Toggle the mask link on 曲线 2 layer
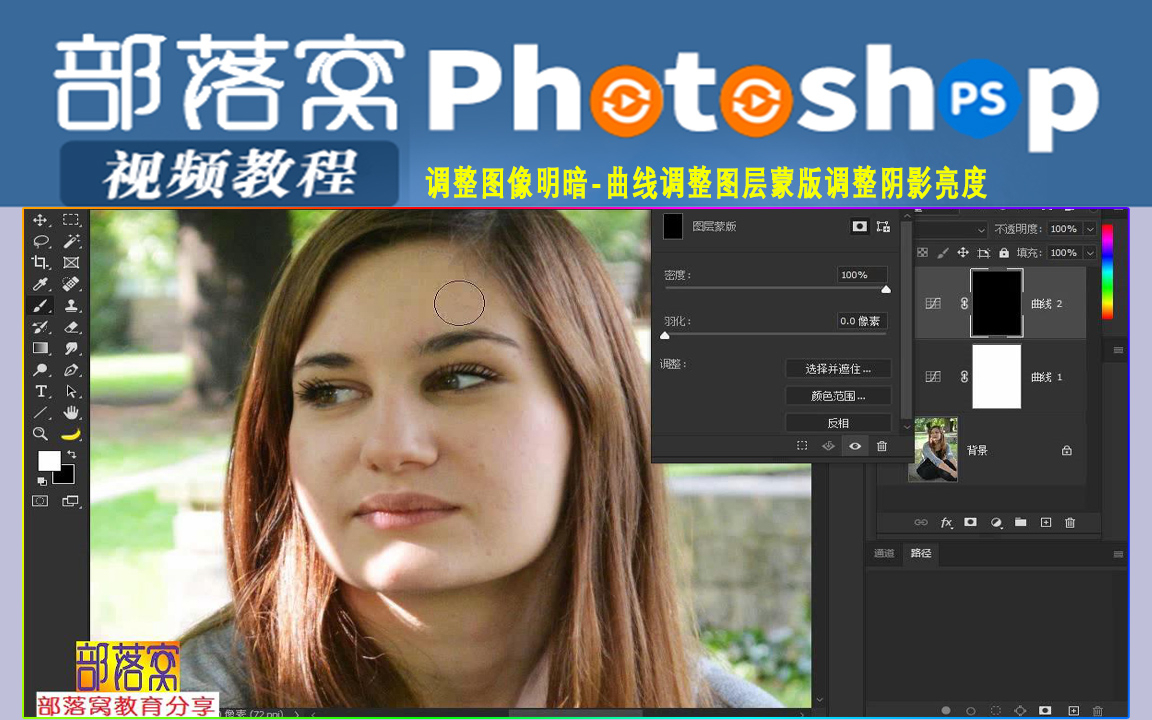 point(964,303)
